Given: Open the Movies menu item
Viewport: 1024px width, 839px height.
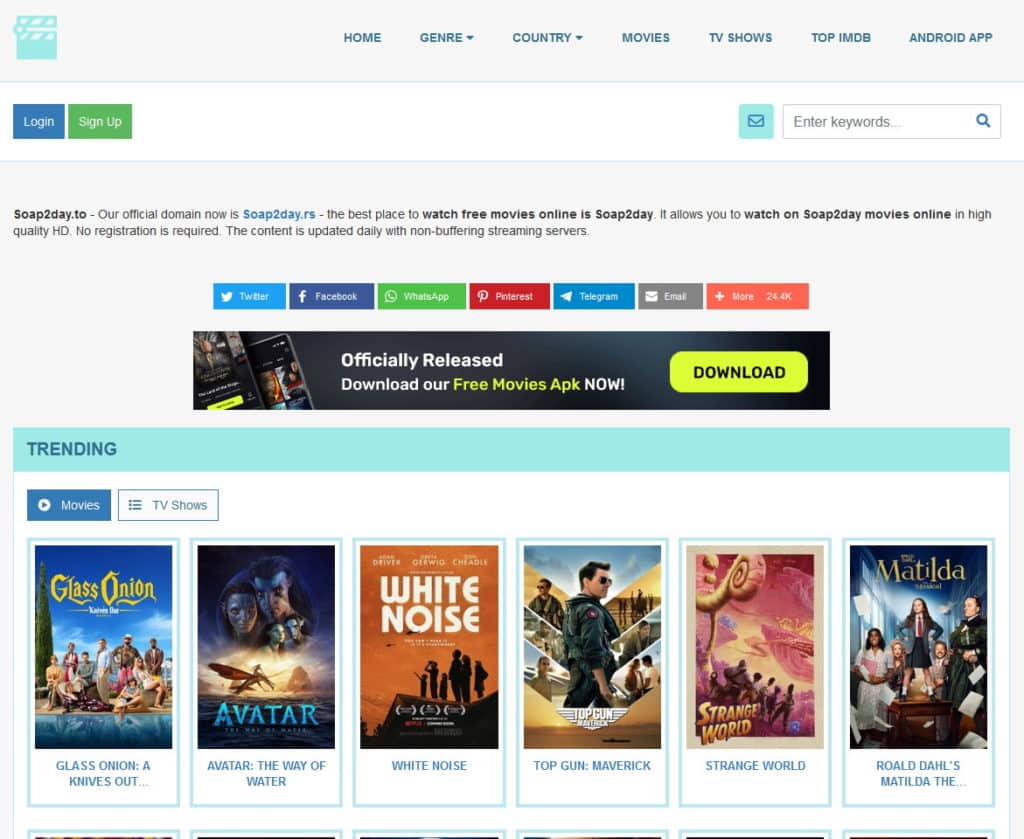Looking at the screenshot, I should click(x=646, y=38).
